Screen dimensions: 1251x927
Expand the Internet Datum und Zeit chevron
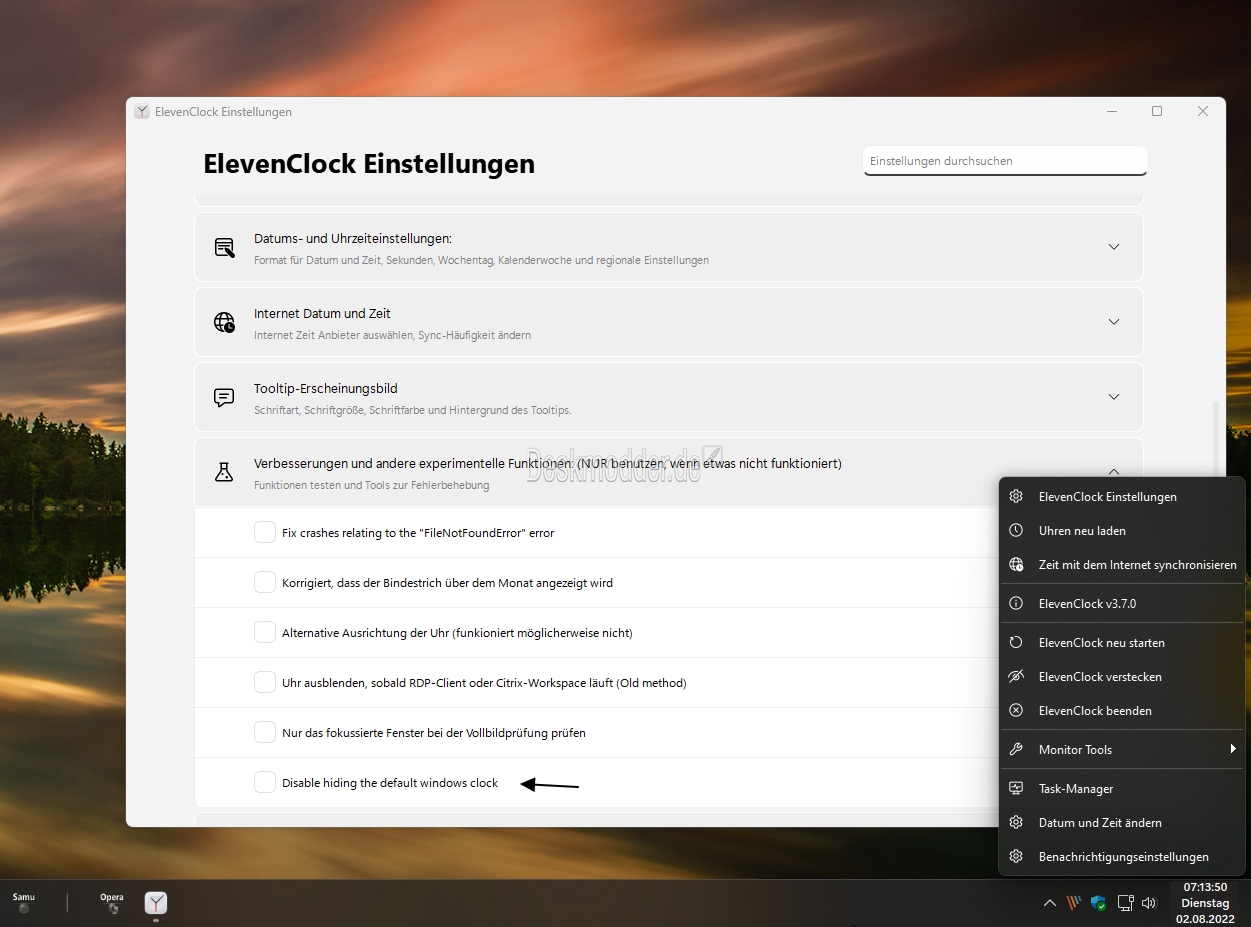click(x=1114, y=322)
